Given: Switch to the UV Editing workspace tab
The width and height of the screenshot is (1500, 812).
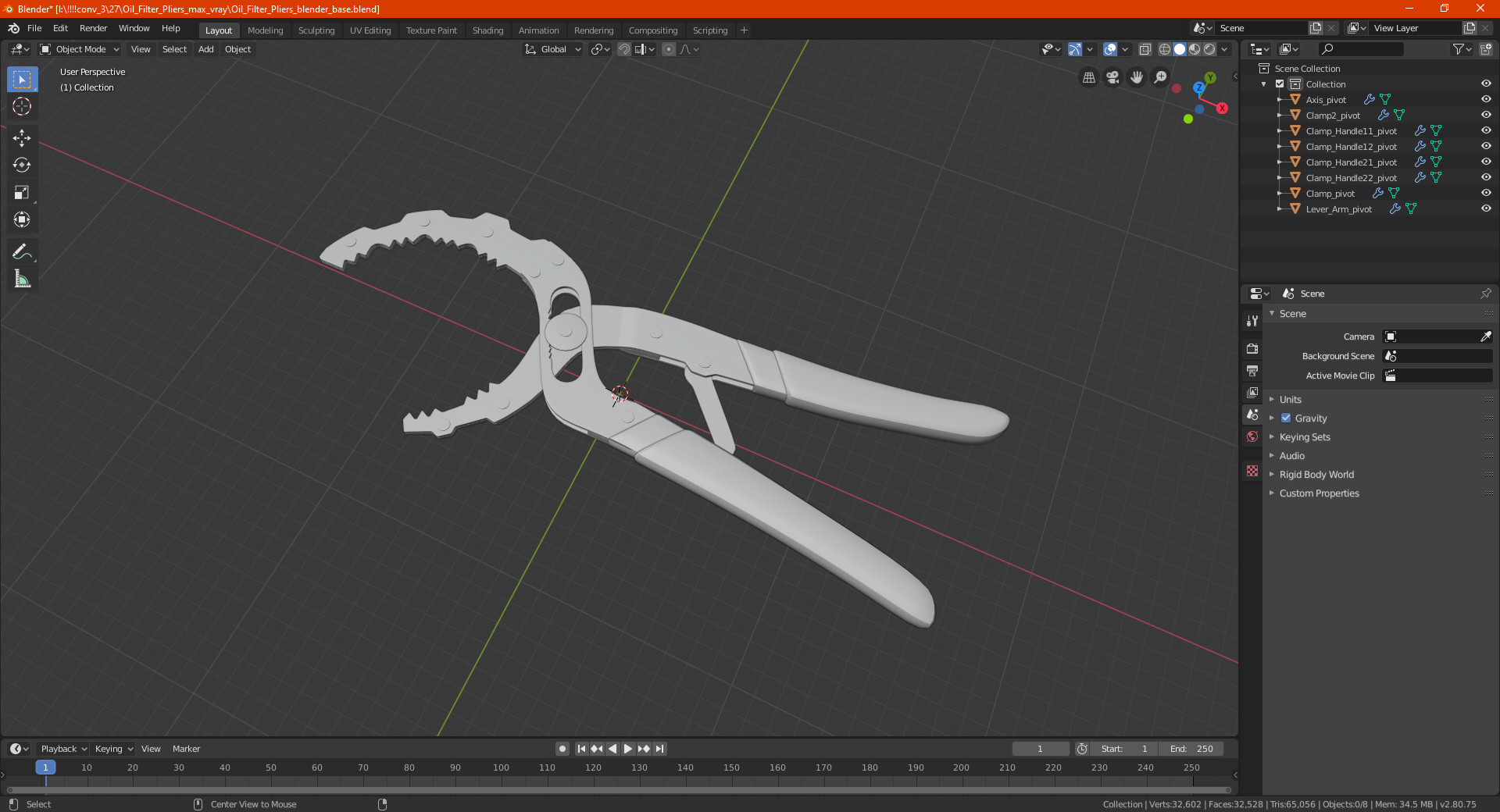Looking at the screenshot, I should pos(370,30).
